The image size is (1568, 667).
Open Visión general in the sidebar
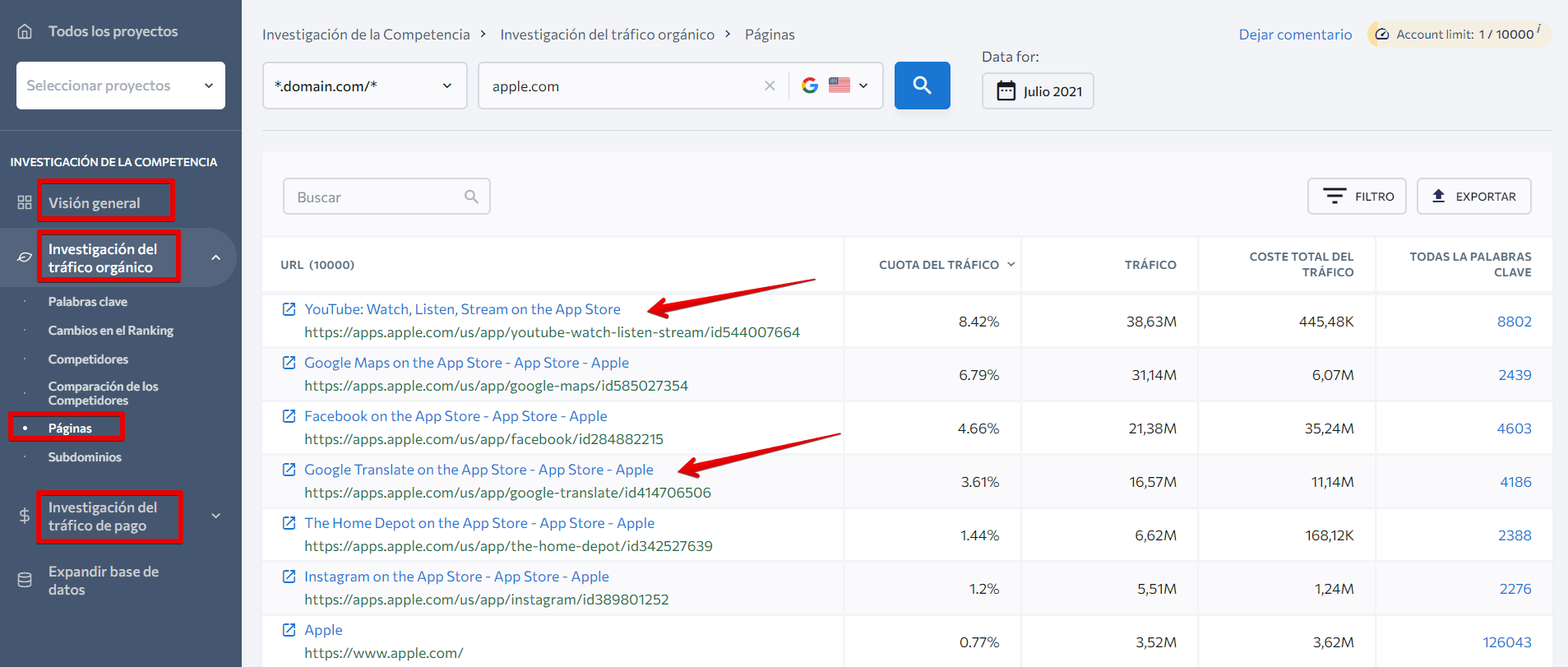pos(95,203)
